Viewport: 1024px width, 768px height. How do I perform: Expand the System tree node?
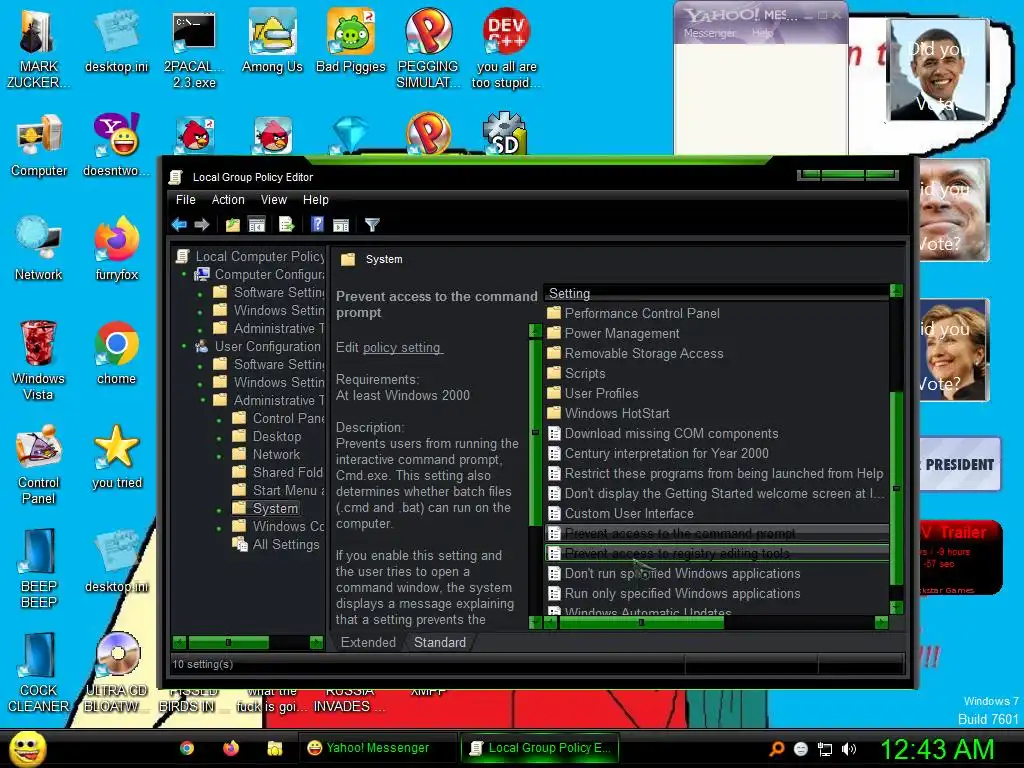point(219,509)
